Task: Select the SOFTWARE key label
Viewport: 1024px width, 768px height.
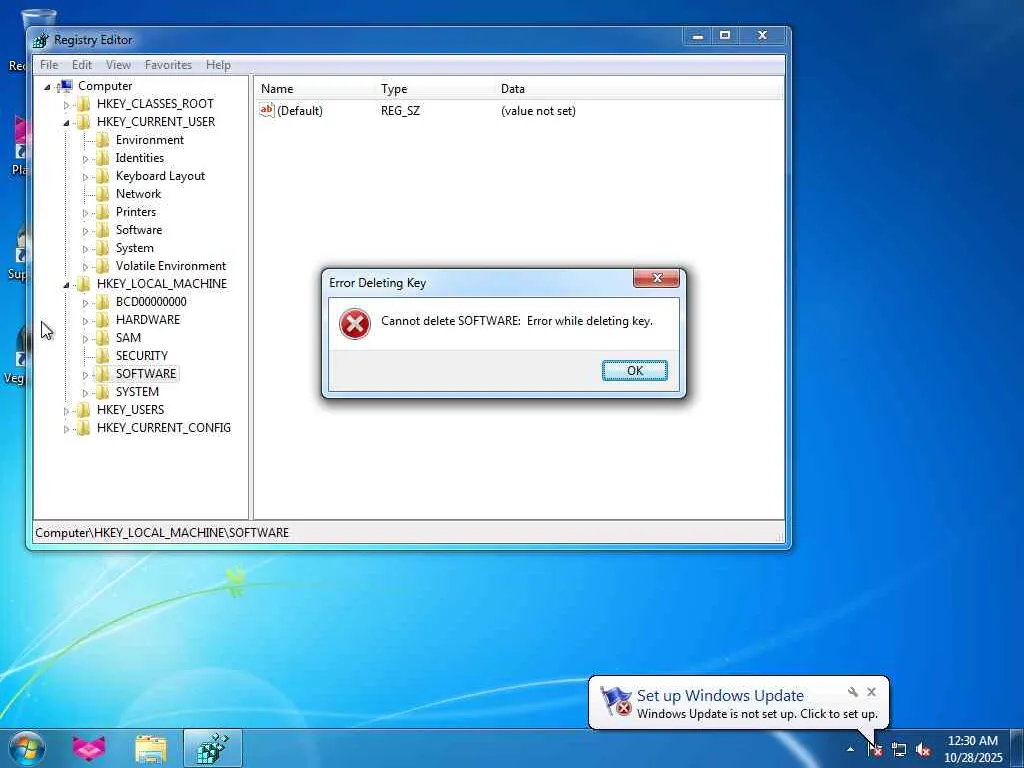Action: click(146, 374)
